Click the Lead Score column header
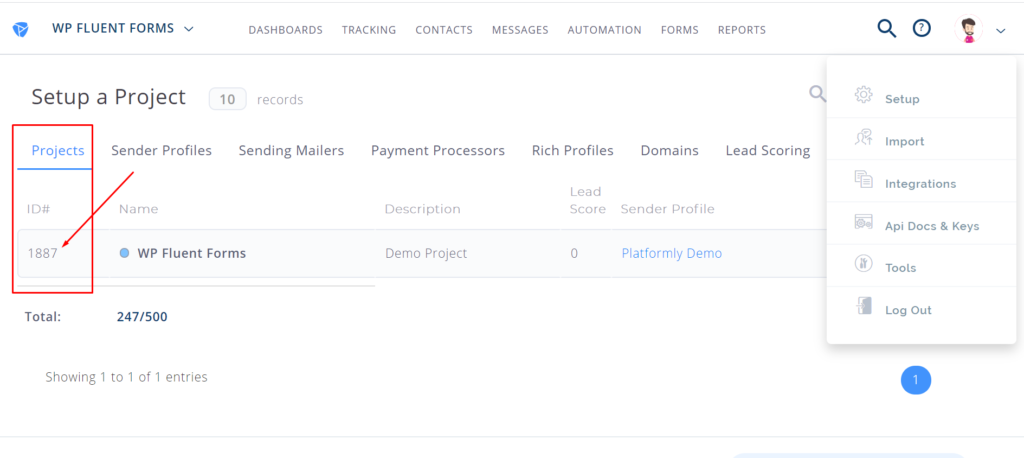This screenshot has height=458, width=1024. coord(587,200)
